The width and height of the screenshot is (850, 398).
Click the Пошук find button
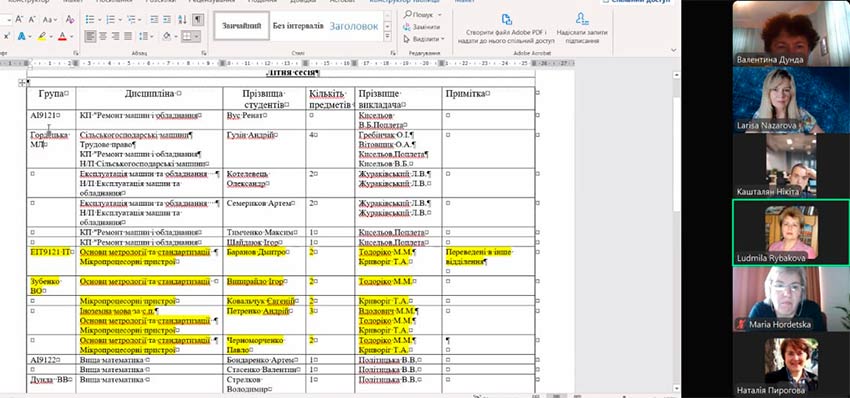point(418,15)
